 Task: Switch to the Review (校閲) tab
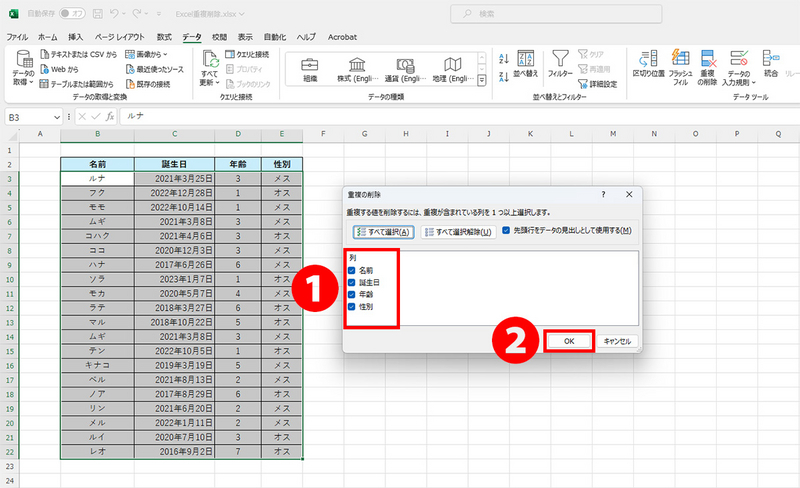point(219,37)
